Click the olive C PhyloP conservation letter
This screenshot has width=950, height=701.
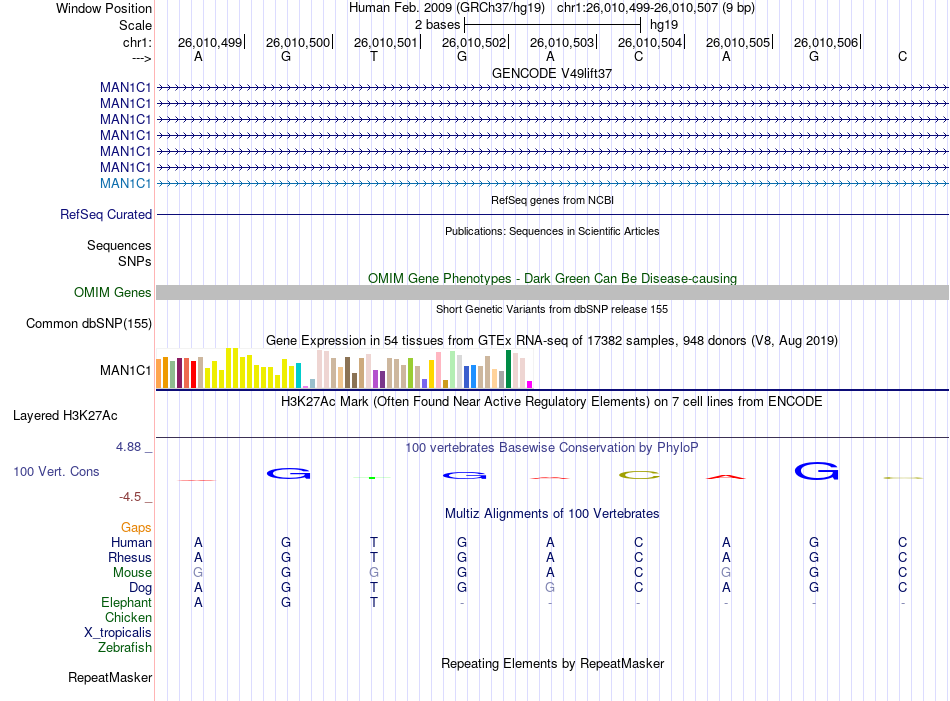coord(639,476)
